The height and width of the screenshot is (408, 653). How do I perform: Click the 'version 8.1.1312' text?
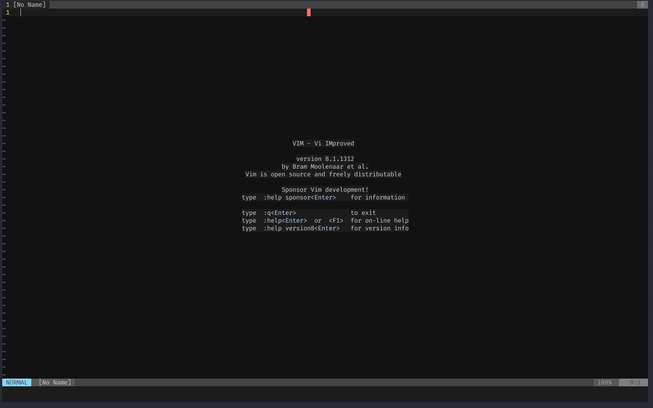click(325, 159)
